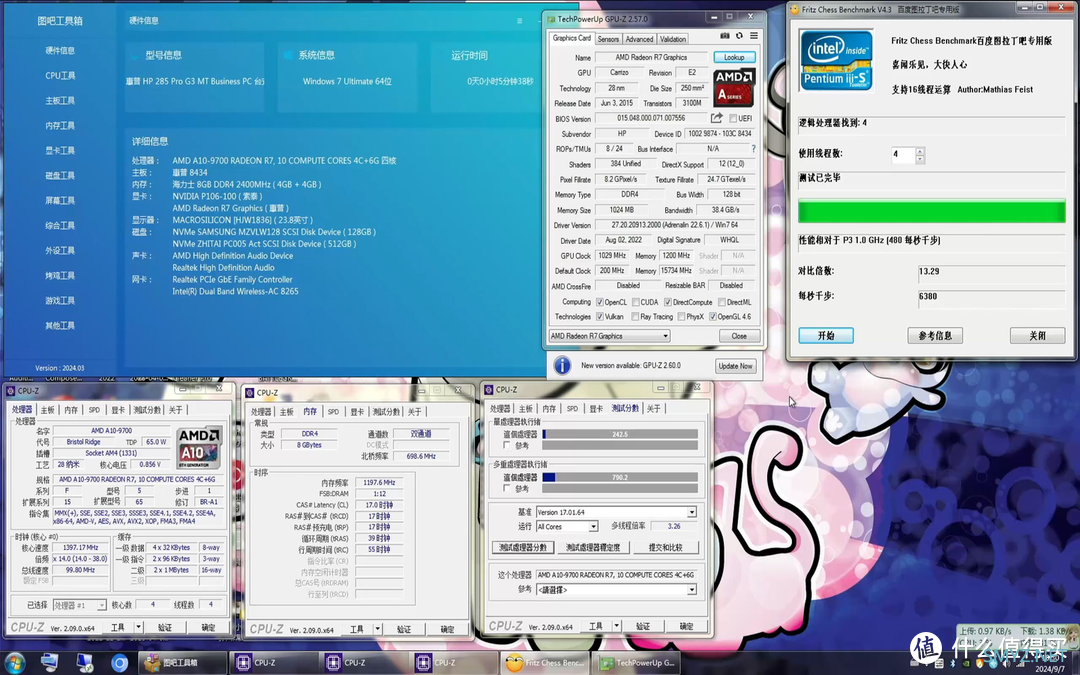Viewport: 1080px width, 675px height.
Task: Select 烤鸡工具 in the 图吧工具箱 sidebar
Action: click(x=60, y=276)
